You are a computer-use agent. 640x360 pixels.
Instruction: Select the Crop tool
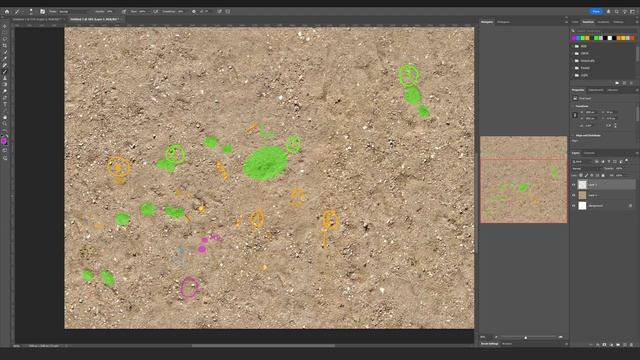pyautogui.click(x=5, y=46)
